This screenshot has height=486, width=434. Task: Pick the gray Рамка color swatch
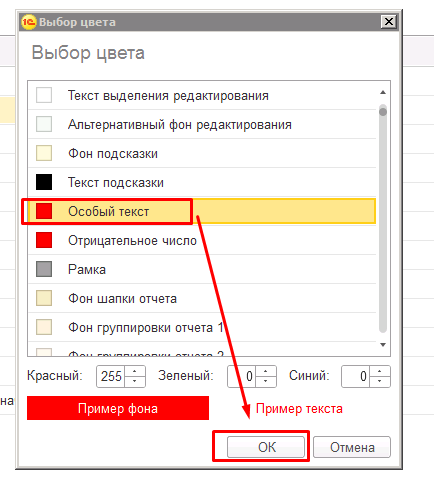pos(44,269)
